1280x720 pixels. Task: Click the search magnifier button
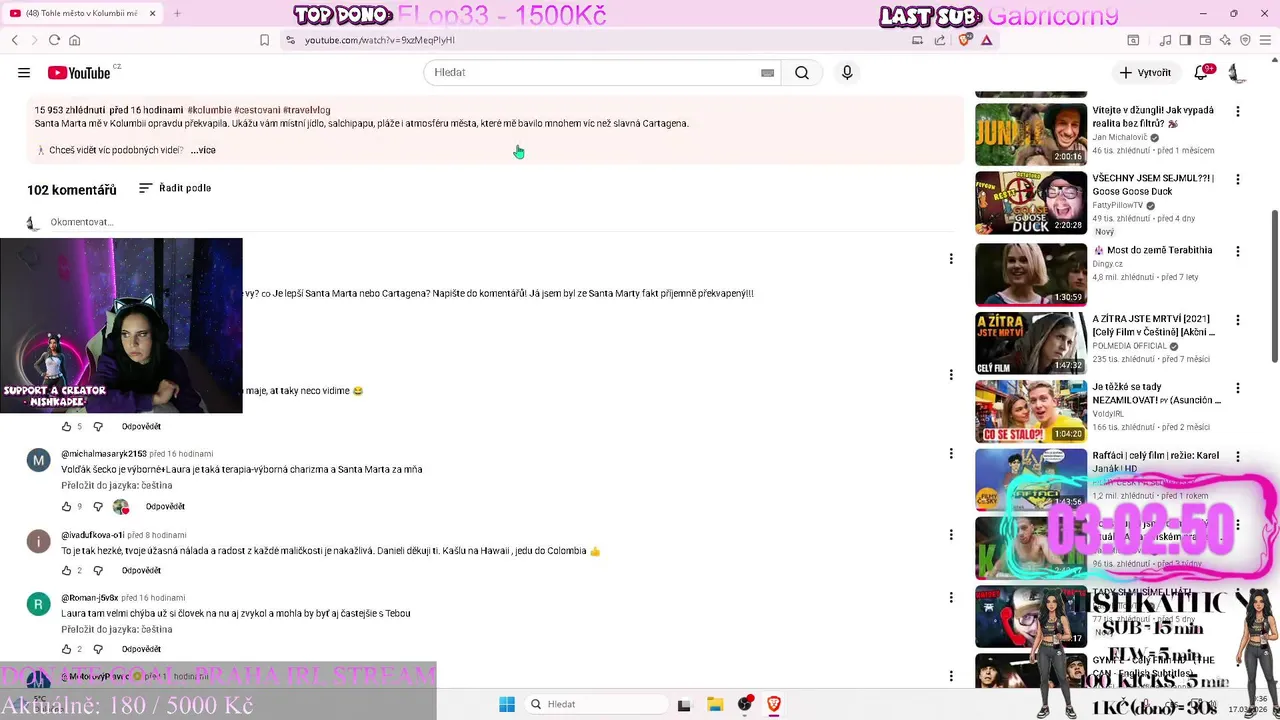(x=802, y=73)
